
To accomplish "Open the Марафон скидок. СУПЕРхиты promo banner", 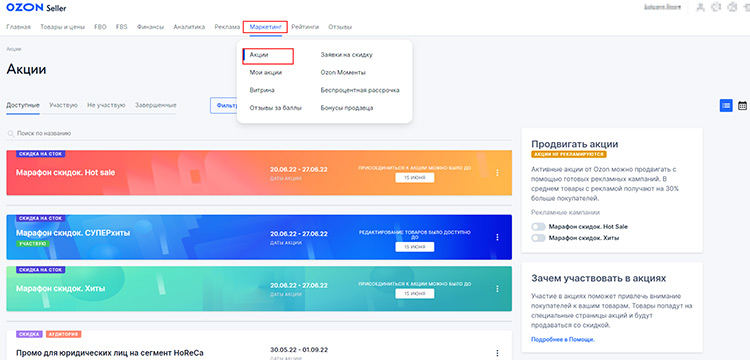I will click(x=259, y=237).
